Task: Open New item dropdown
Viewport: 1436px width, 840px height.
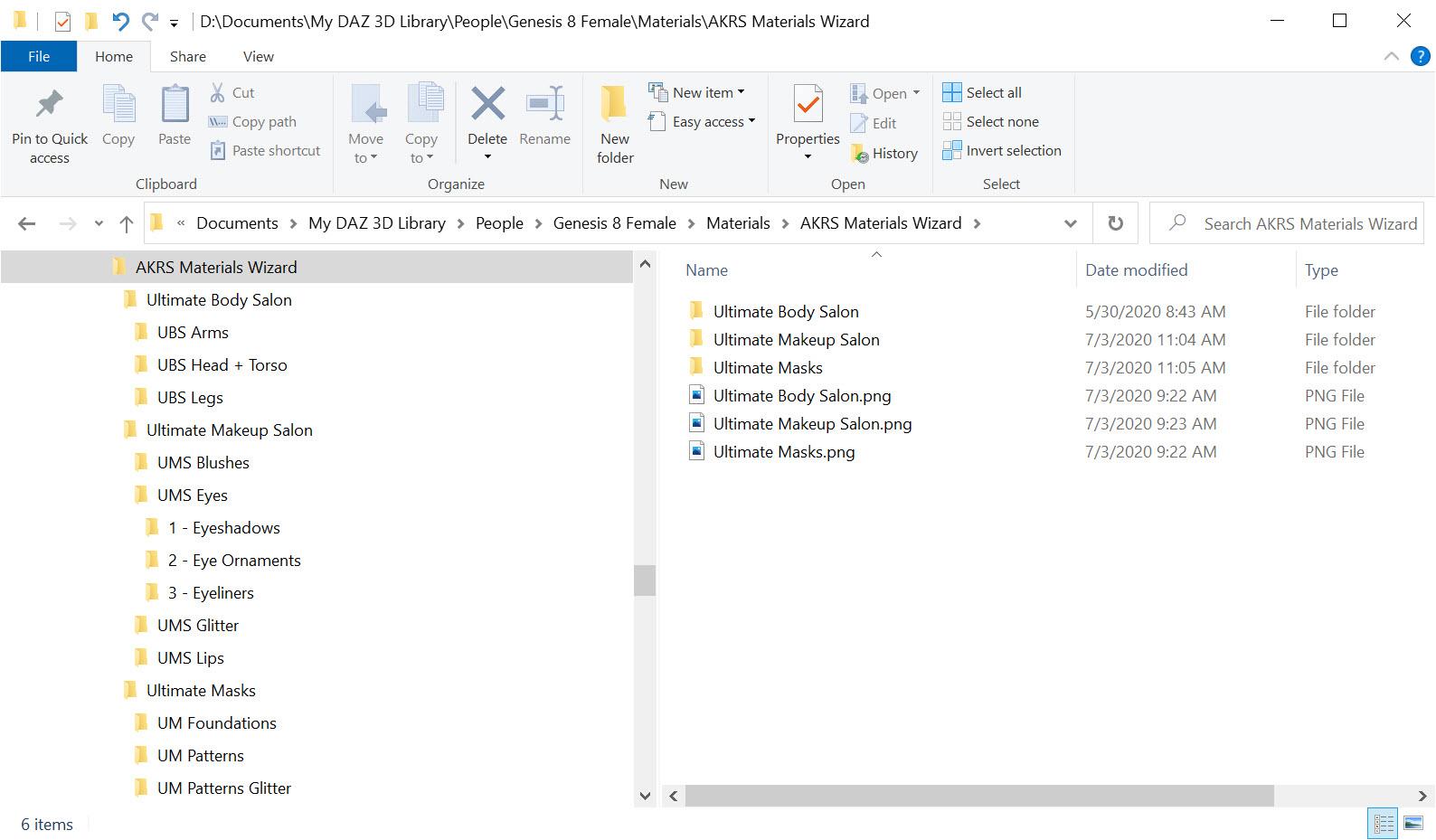Action: click(x=696, y=92)
